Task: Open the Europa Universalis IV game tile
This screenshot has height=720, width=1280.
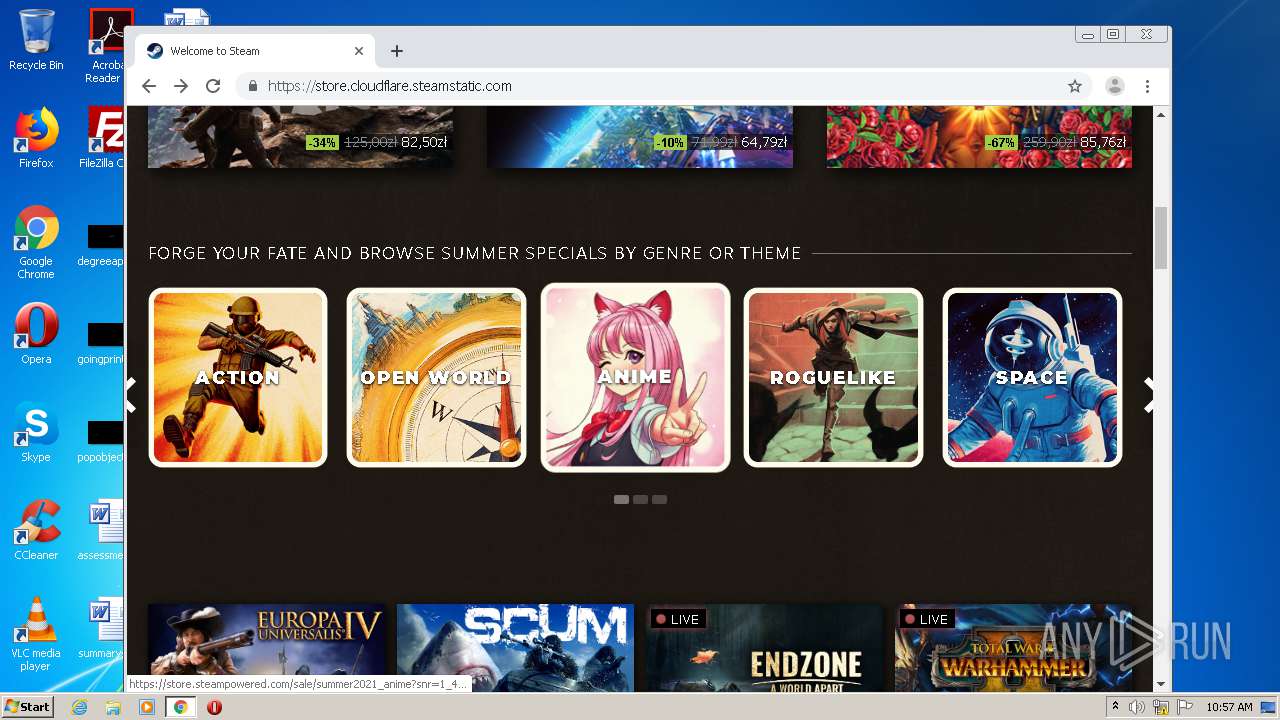Action: click(x=267, y=647)
